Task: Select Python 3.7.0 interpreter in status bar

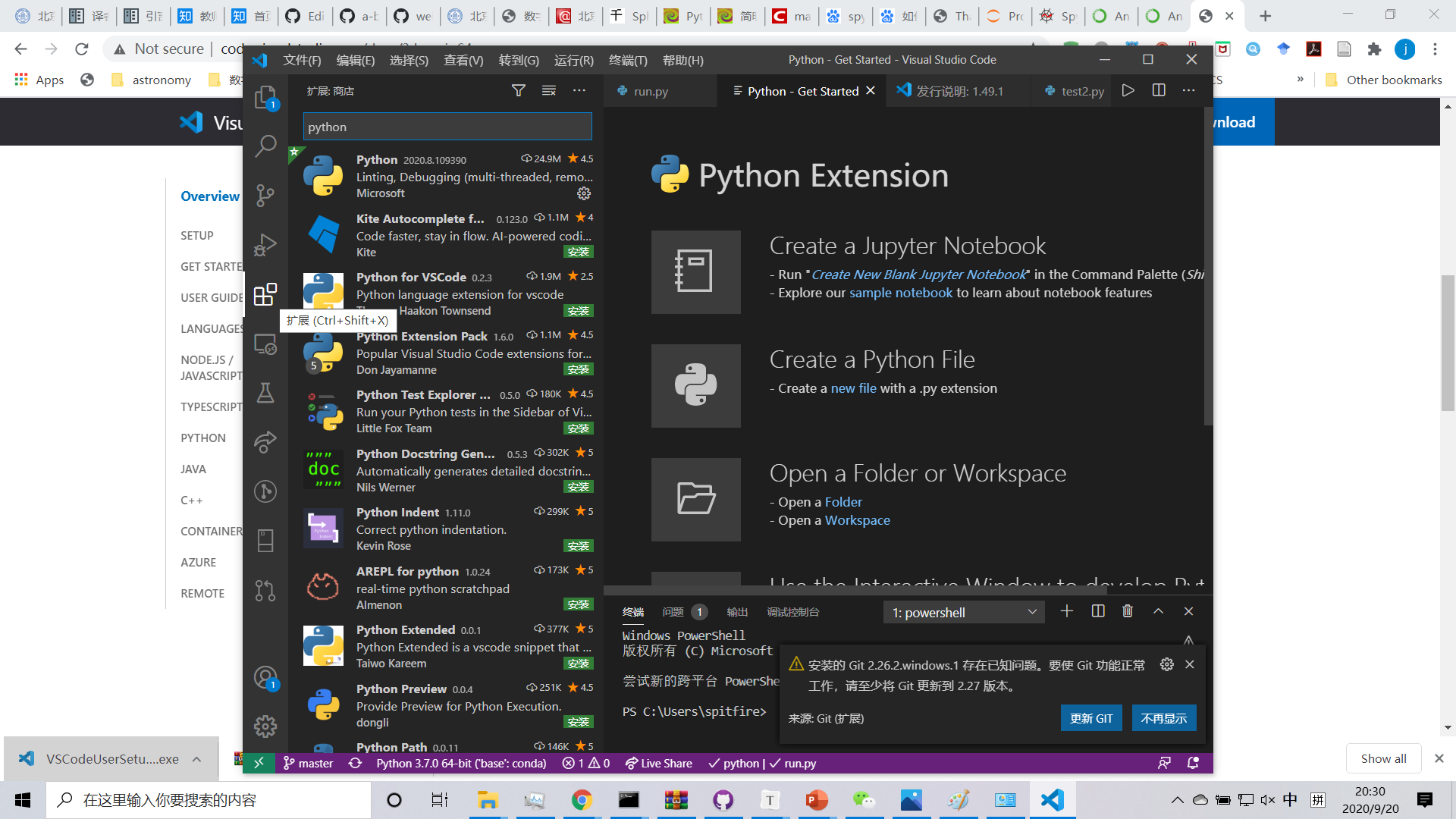Action: 461,764
